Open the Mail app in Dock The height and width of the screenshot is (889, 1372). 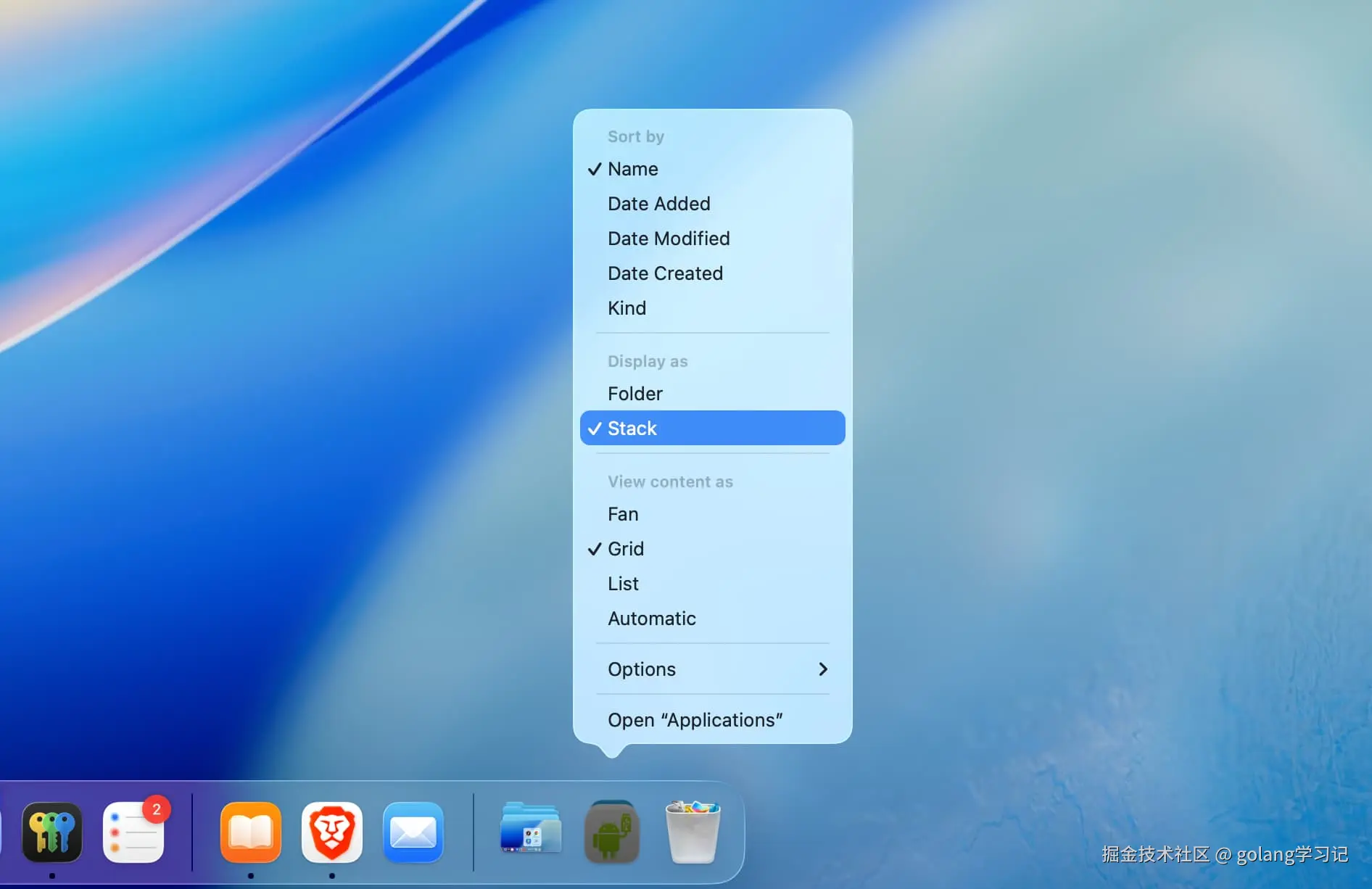pyautogui.click(x=413, y=832)
